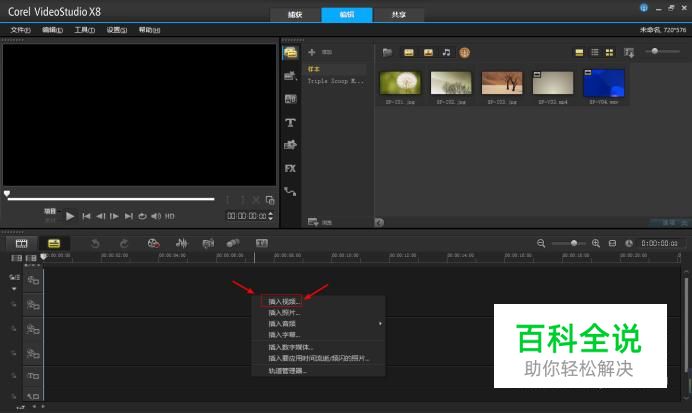
Task: Switch to Timeline view
Action: [x=54, y=243]
